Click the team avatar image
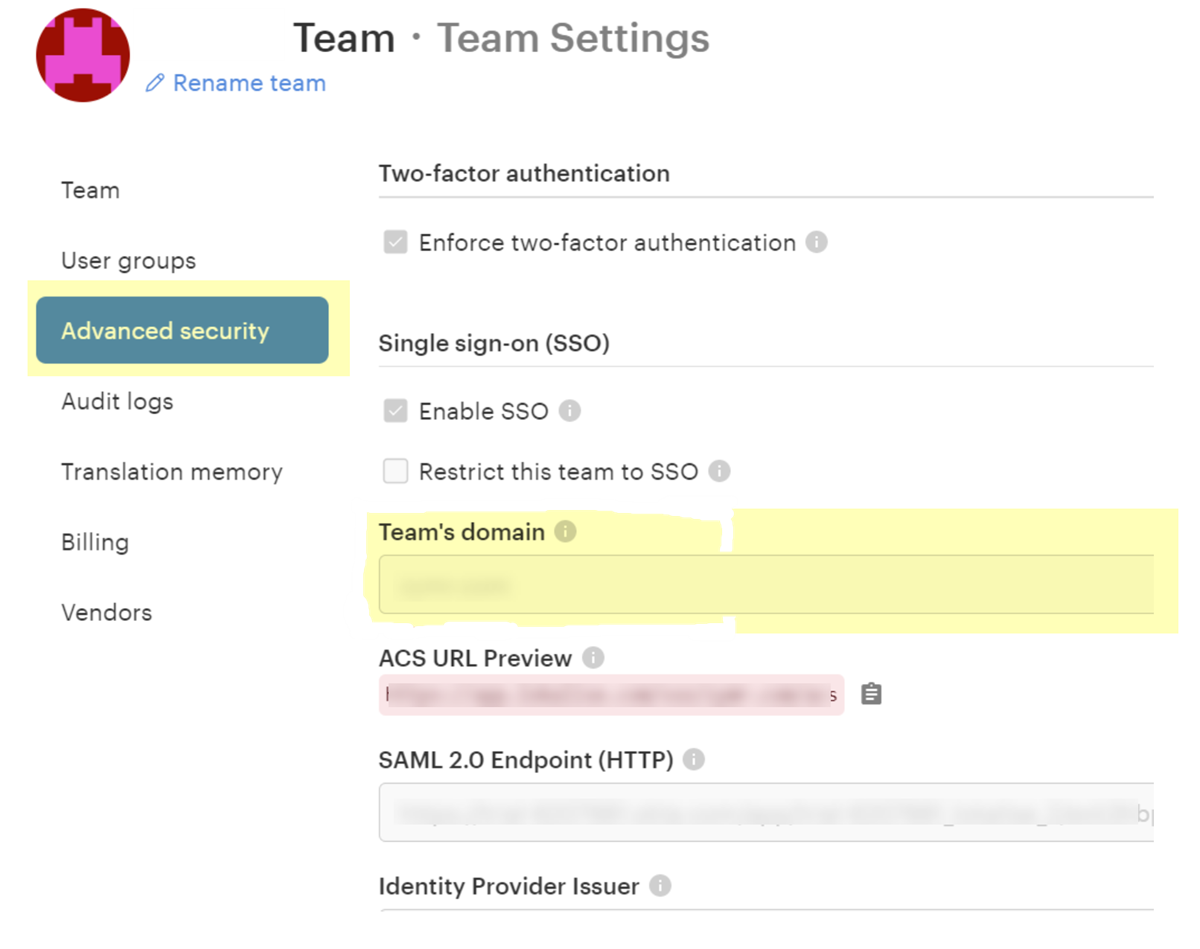 [83, 55]
